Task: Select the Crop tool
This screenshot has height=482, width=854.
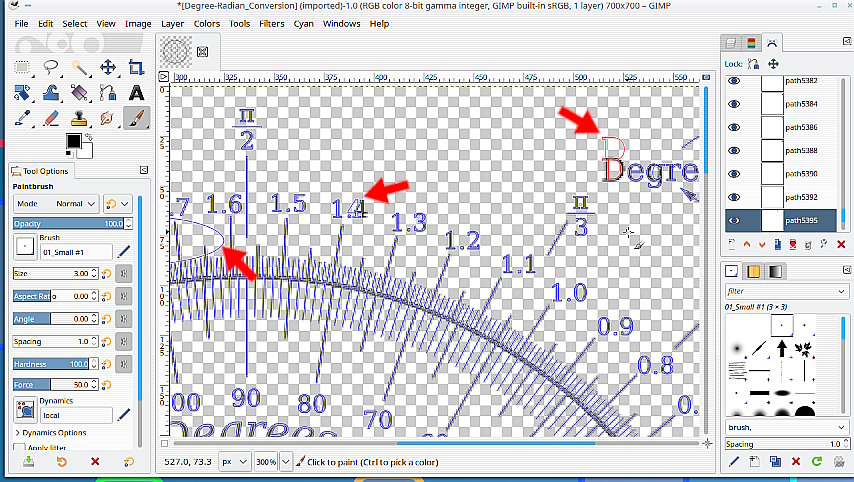Action: point(135,68)
